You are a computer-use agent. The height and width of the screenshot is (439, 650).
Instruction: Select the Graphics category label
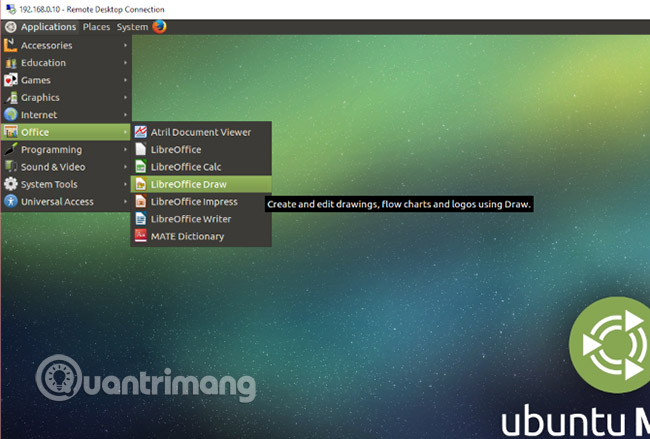click(x=40, y=98)
